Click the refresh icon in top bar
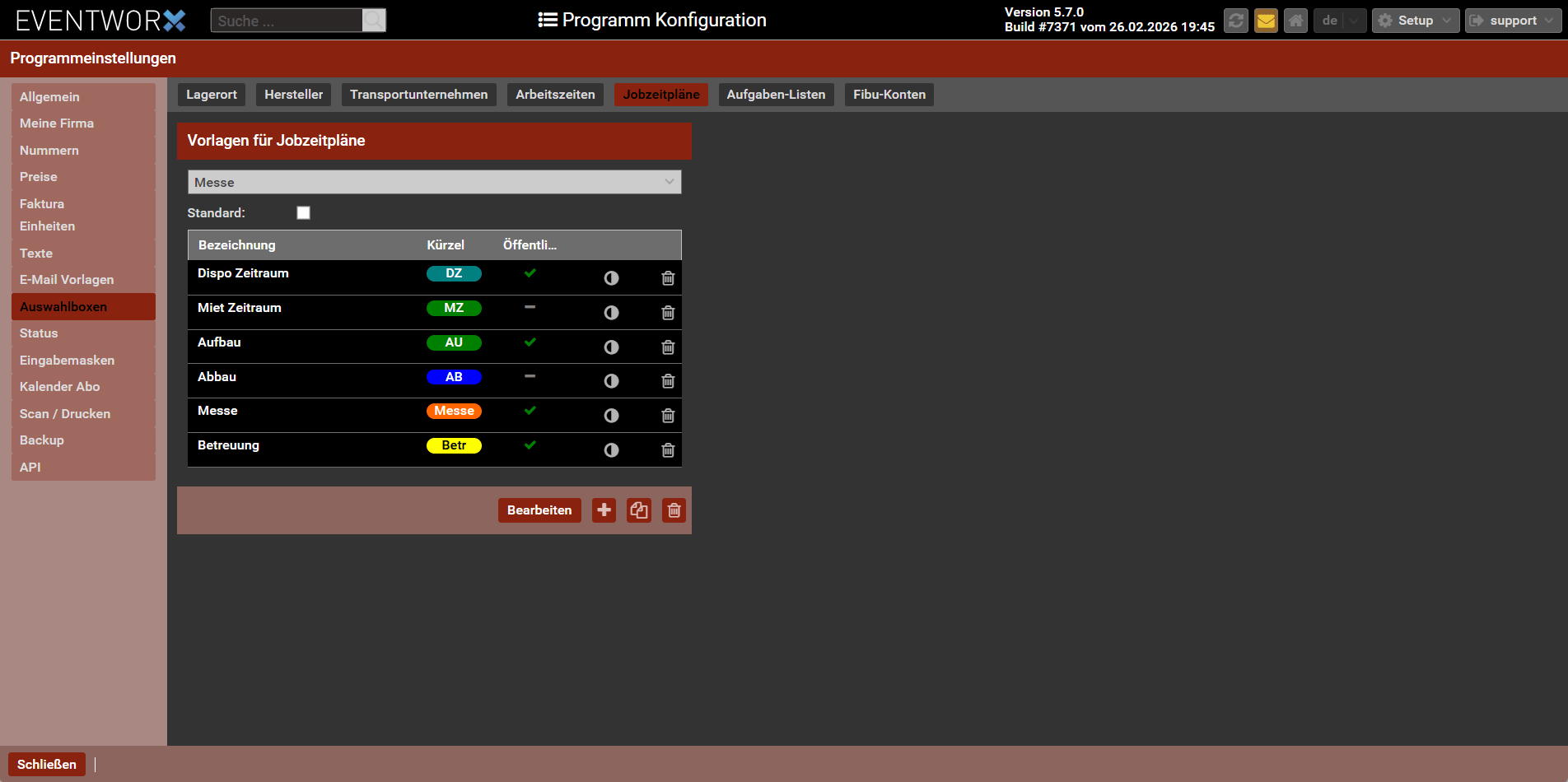 point(1235,21)
